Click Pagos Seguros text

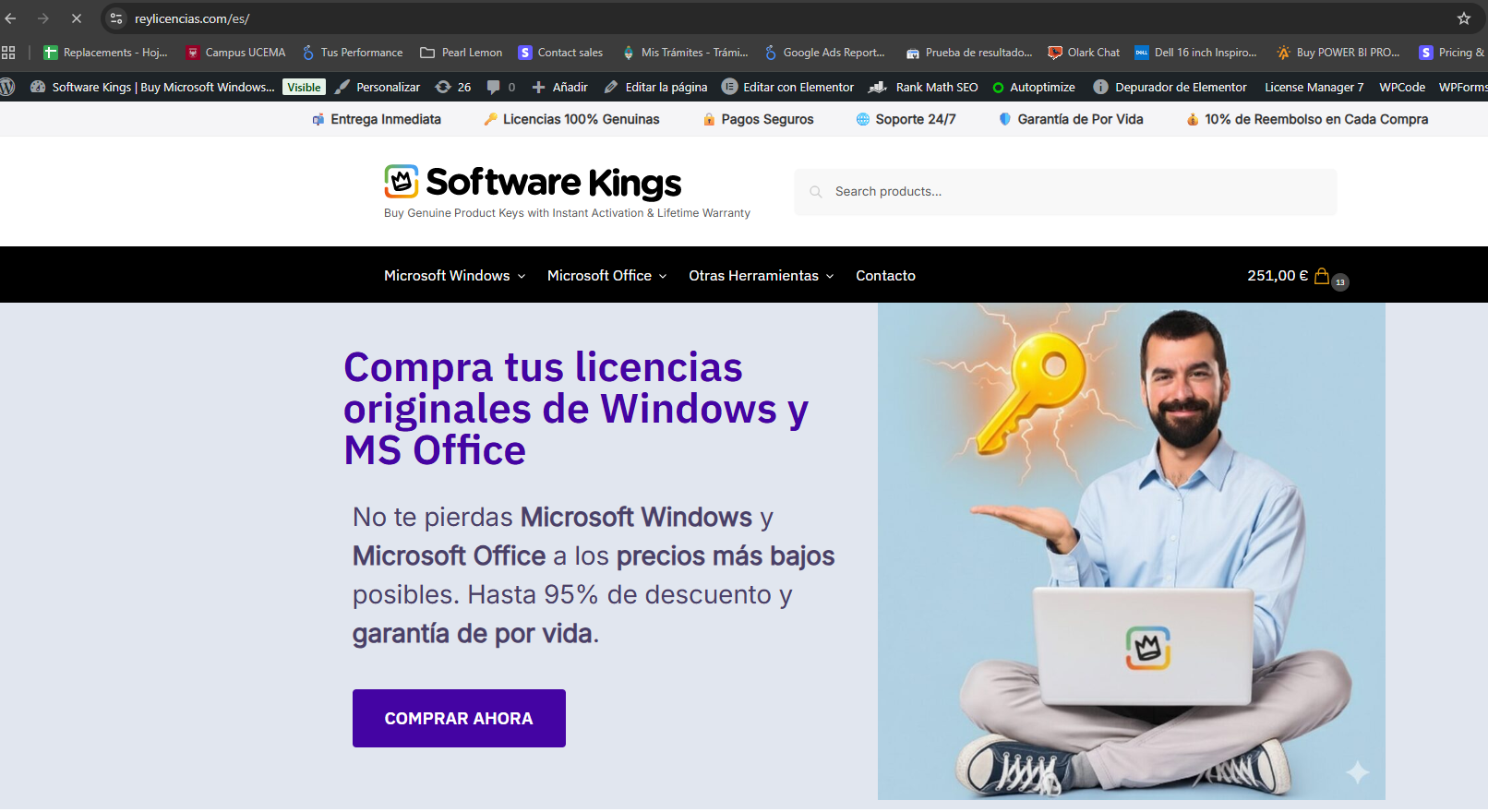tap(767, 119)
